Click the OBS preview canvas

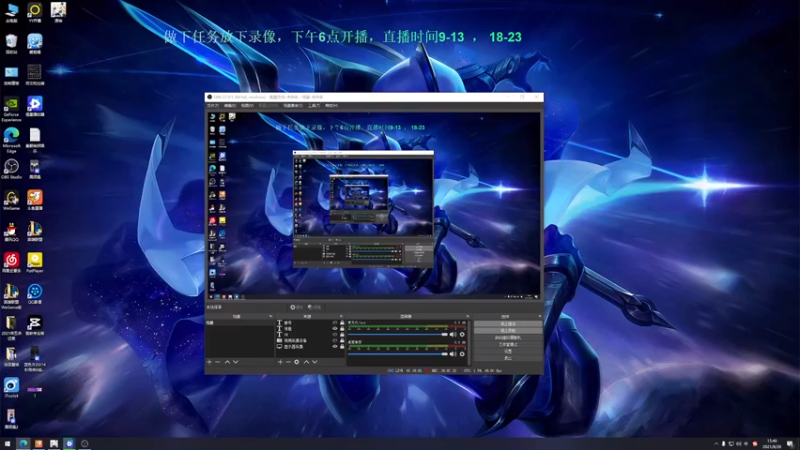coord(374,205)
